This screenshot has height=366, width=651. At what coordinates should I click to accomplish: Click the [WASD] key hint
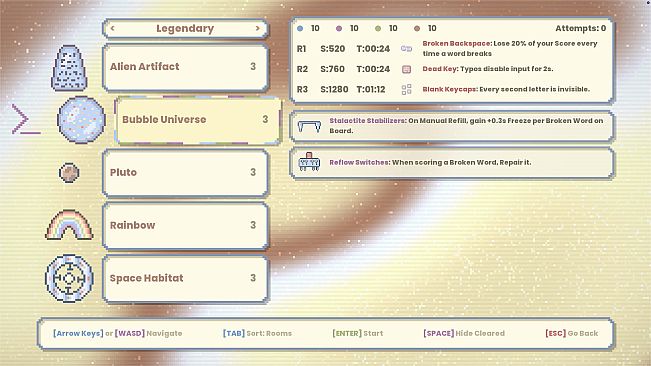click(x=130, y=333)
